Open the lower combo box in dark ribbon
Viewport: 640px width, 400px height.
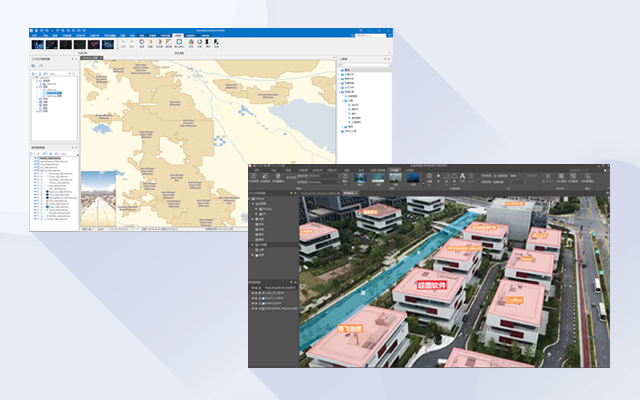click(x=324, y=182)
